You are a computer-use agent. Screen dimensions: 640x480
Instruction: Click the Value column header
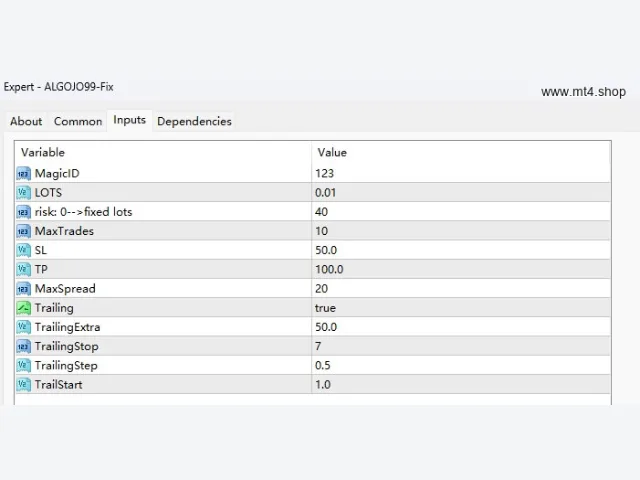click(461, 152)
